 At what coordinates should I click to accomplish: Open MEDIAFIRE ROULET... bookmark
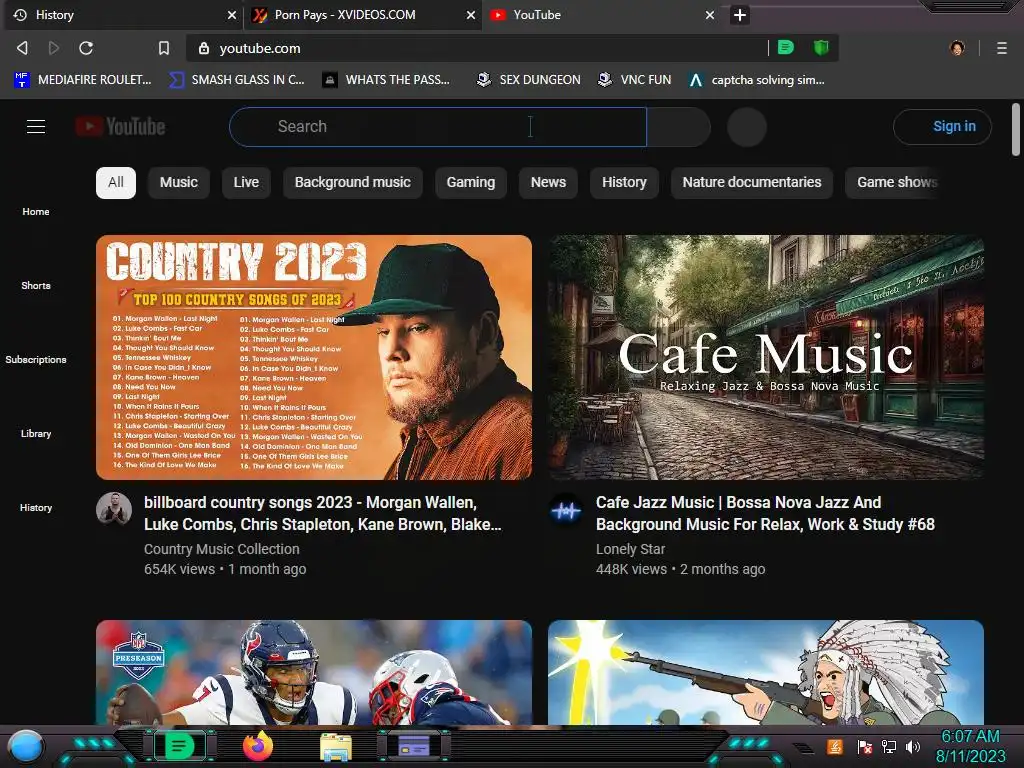pos(83,80)
